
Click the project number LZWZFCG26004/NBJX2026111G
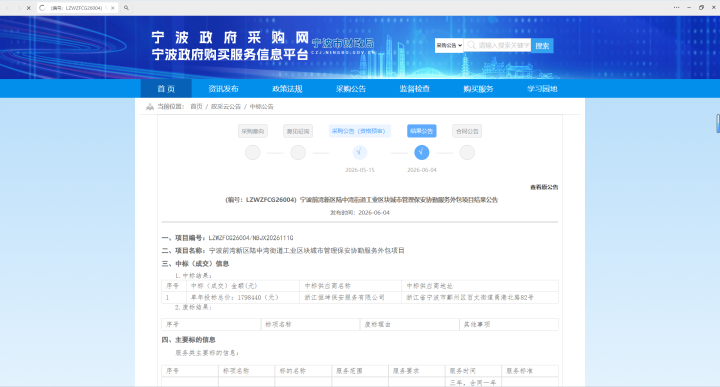coord(251,238)
